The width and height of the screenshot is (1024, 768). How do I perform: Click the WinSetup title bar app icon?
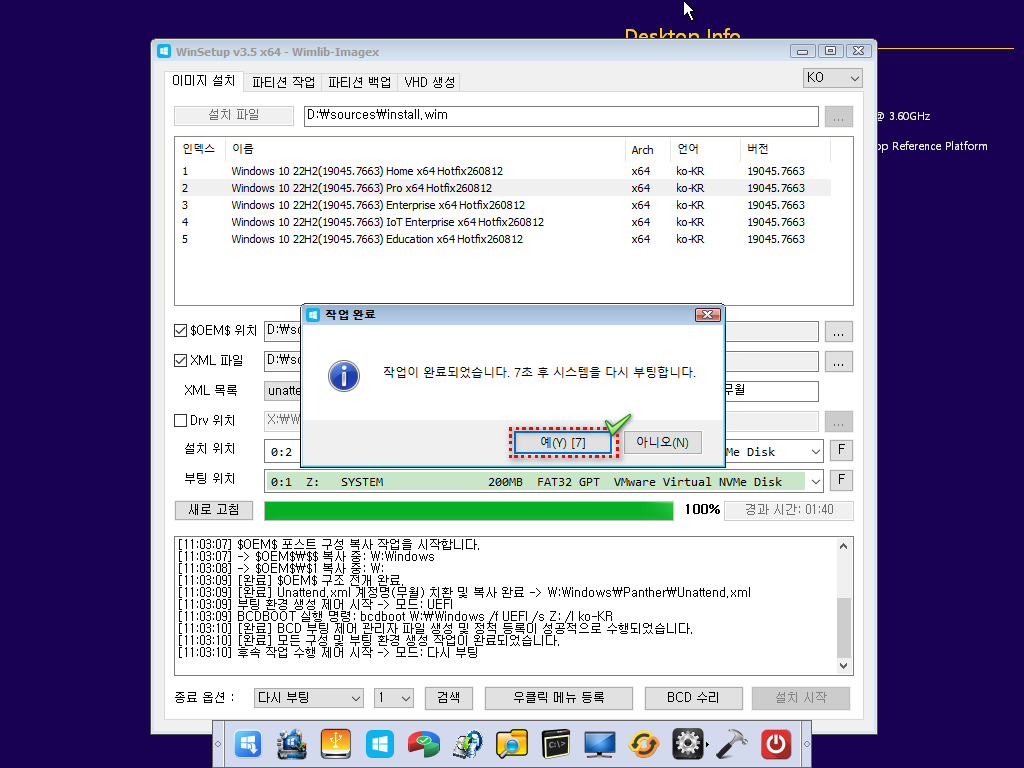[x=164, y=52]
